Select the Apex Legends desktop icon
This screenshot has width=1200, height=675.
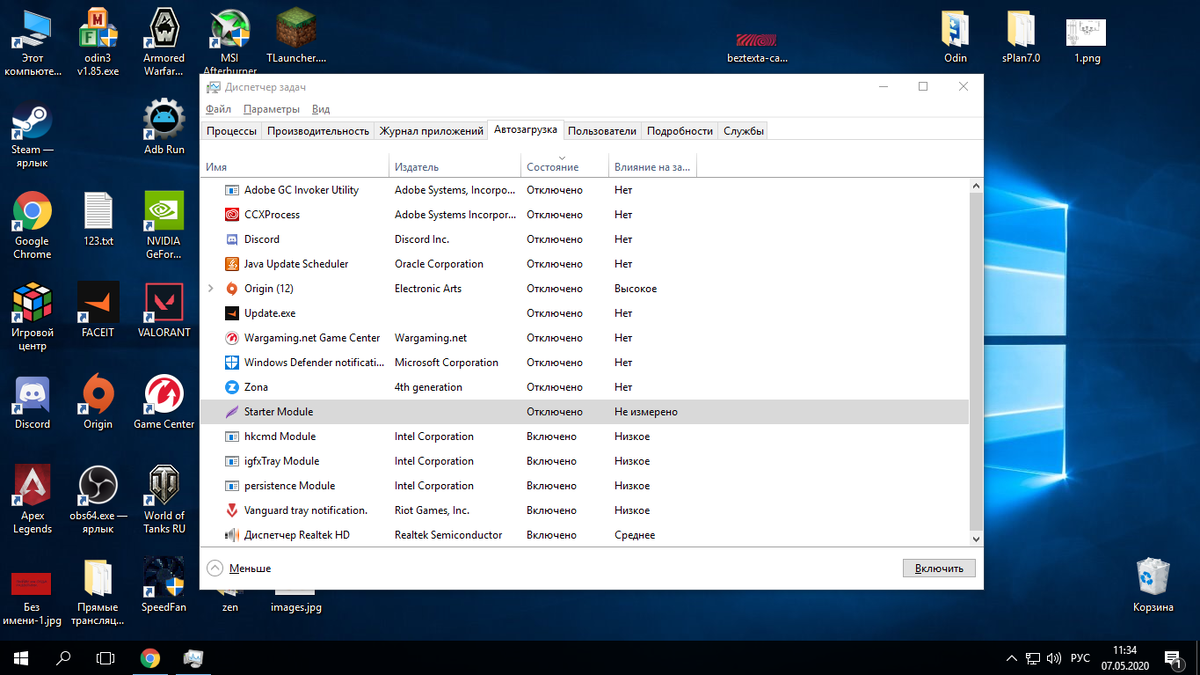(32, 500)
